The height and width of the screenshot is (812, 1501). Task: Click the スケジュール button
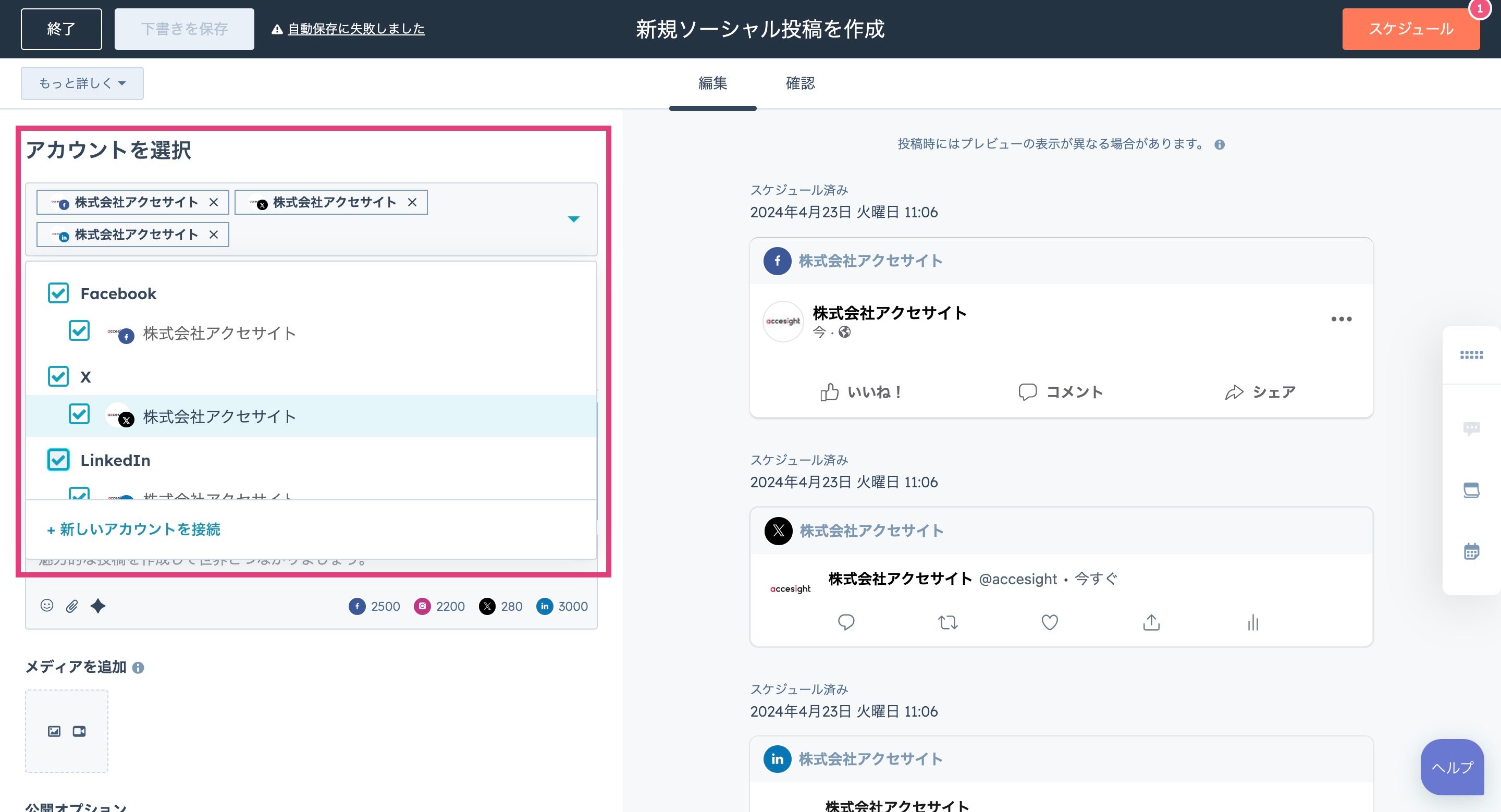tap(1410, 29)
